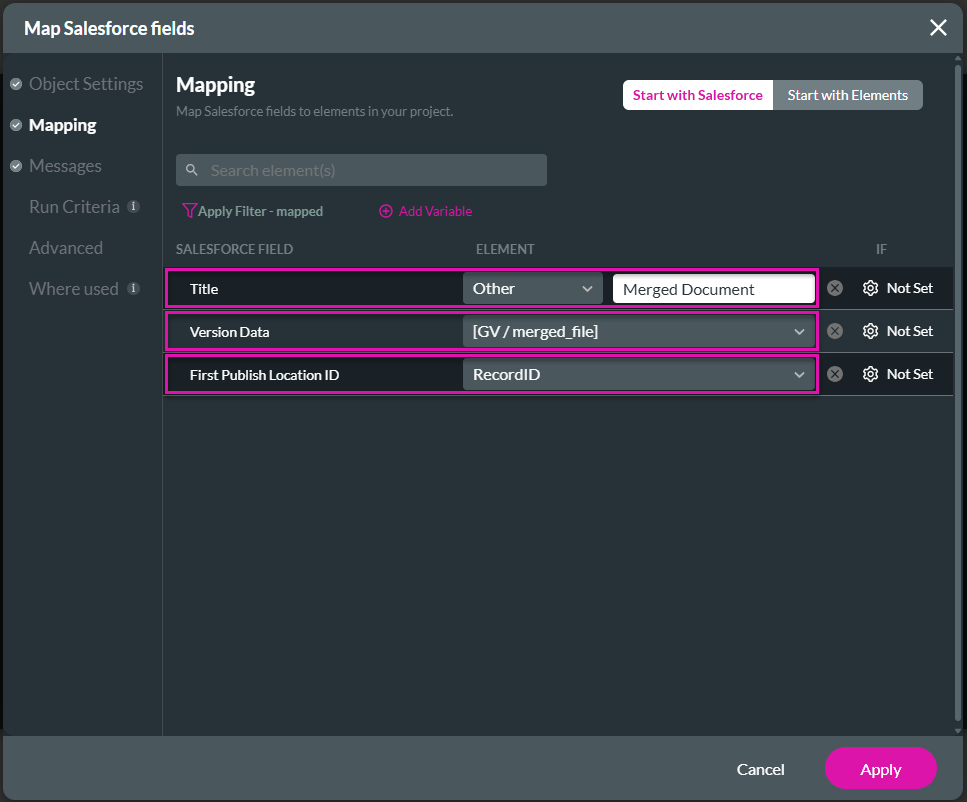The width and height of the screenshot is (967, 802).
Task: Select the Title Salesforce field label
Action: click(204, 289)
